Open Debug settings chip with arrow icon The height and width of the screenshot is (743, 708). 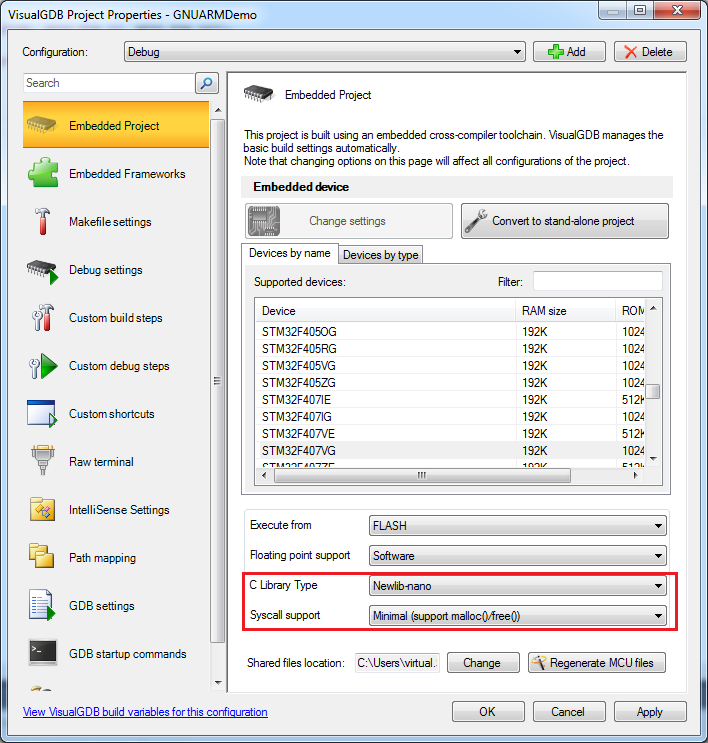(42, 272)
